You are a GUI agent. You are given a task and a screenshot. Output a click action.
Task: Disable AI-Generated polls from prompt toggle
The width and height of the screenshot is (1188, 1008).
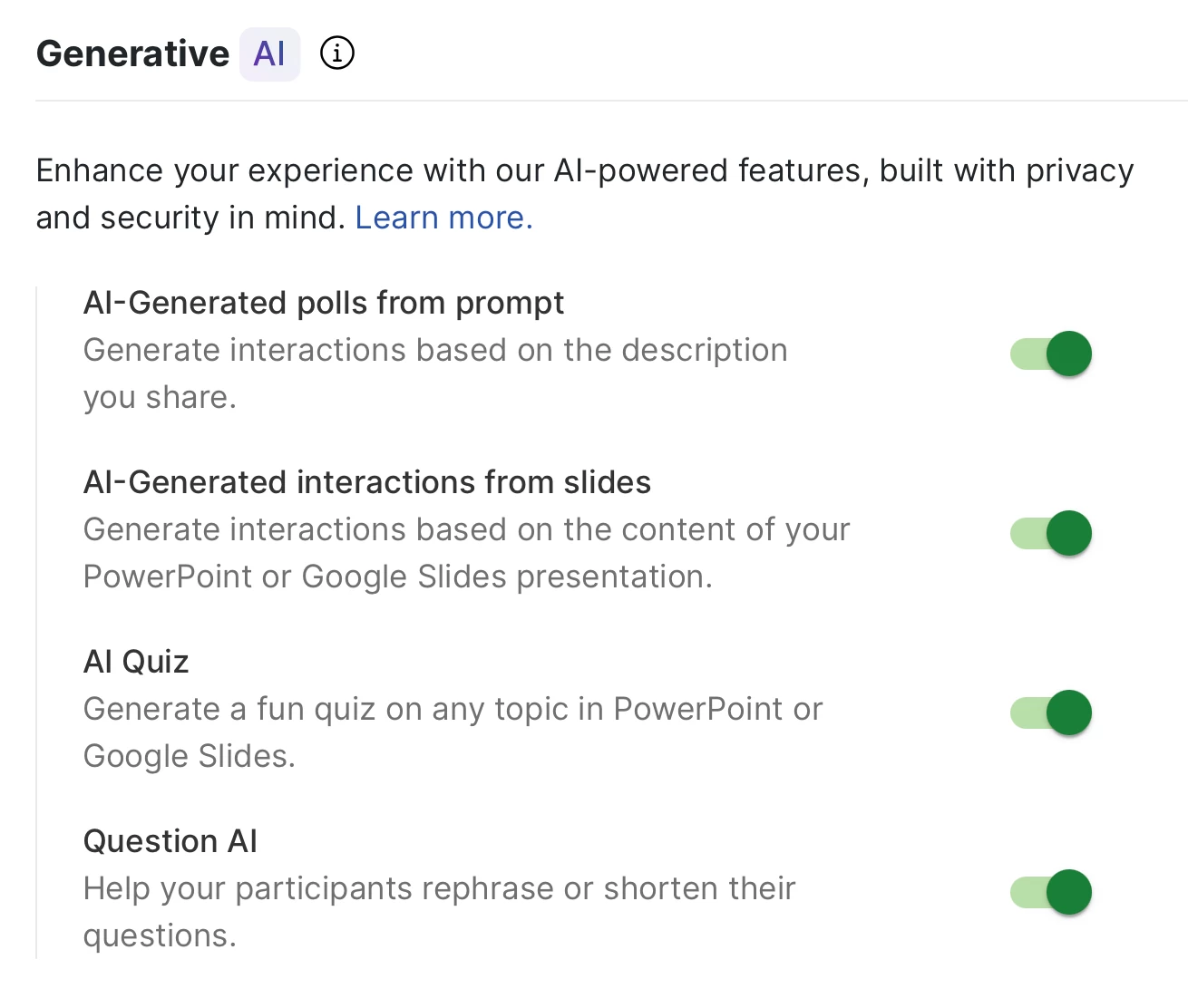tap(1051, 354)
